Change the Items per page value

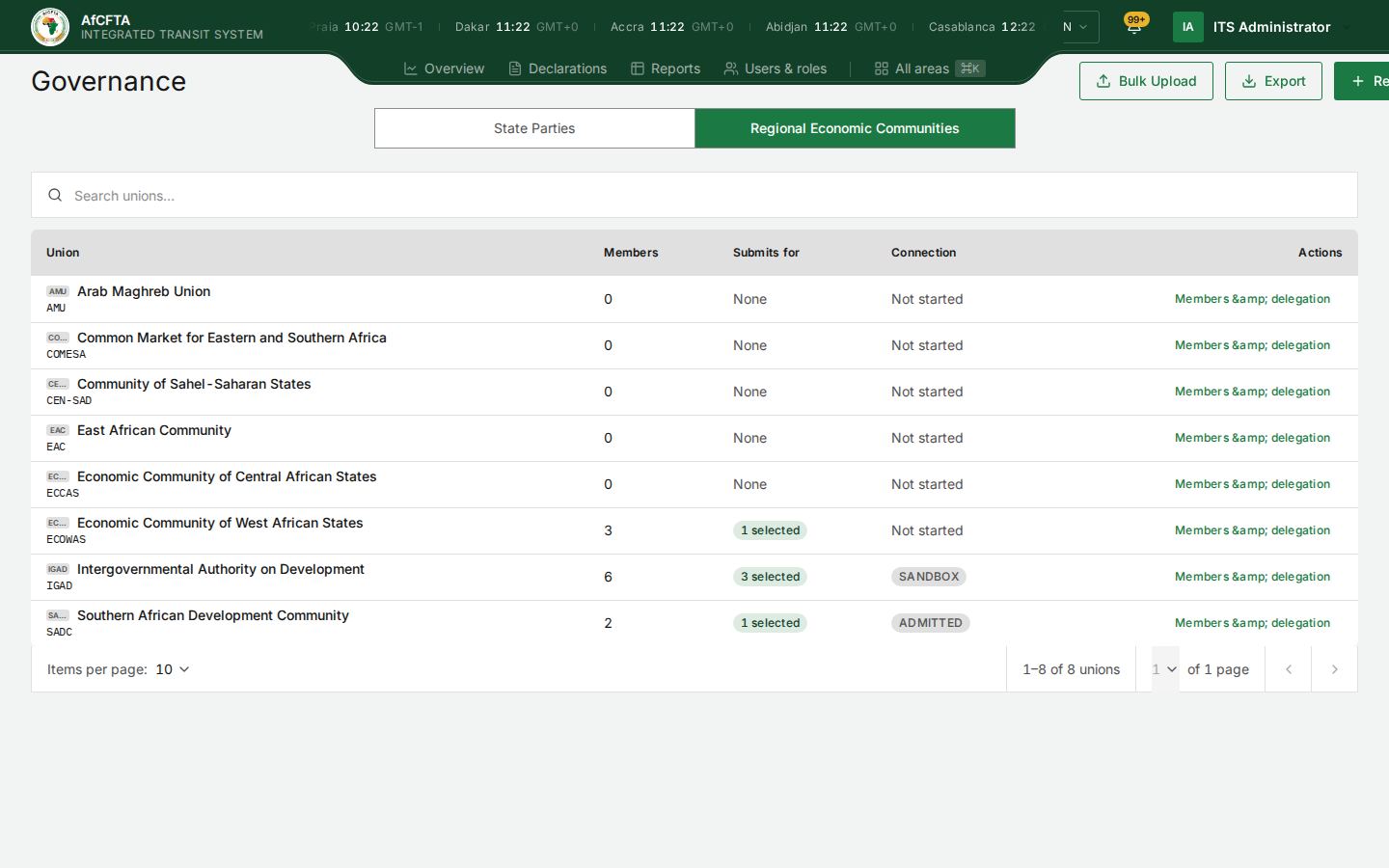tap(173, 669)
